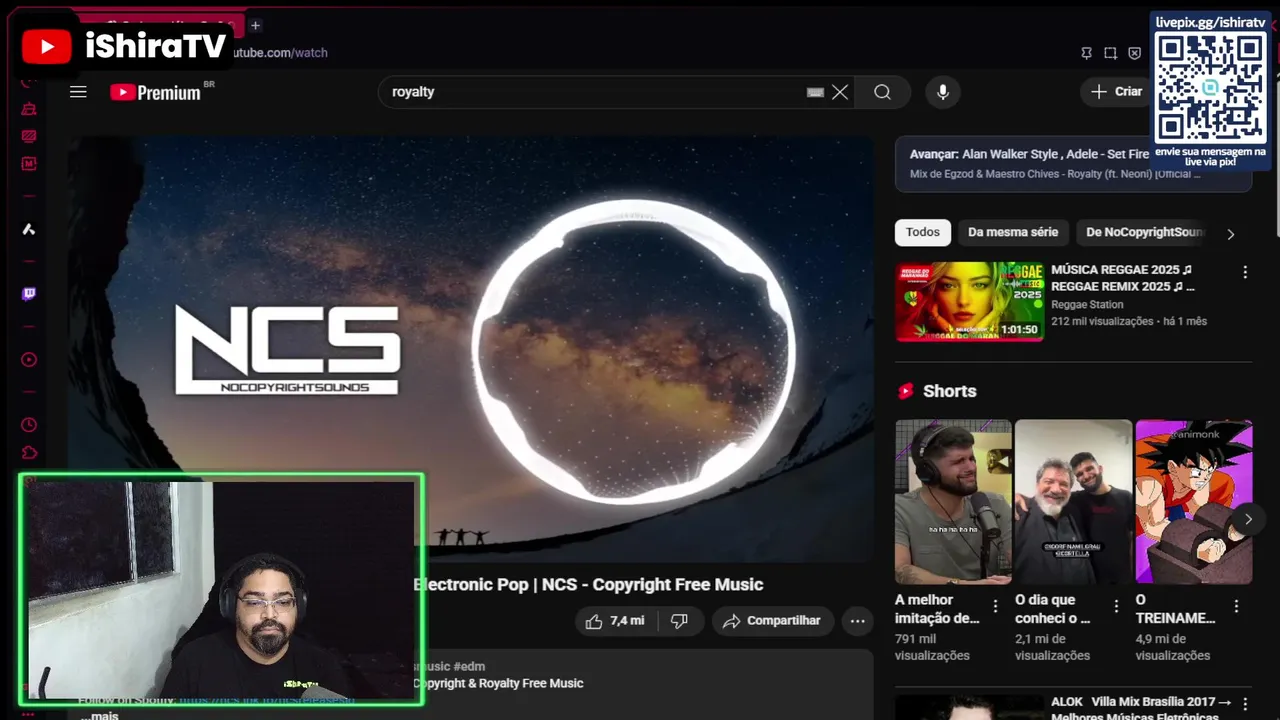
Task: Open the YouTube guide hamburger menu
Action: (x=78, y=92)
